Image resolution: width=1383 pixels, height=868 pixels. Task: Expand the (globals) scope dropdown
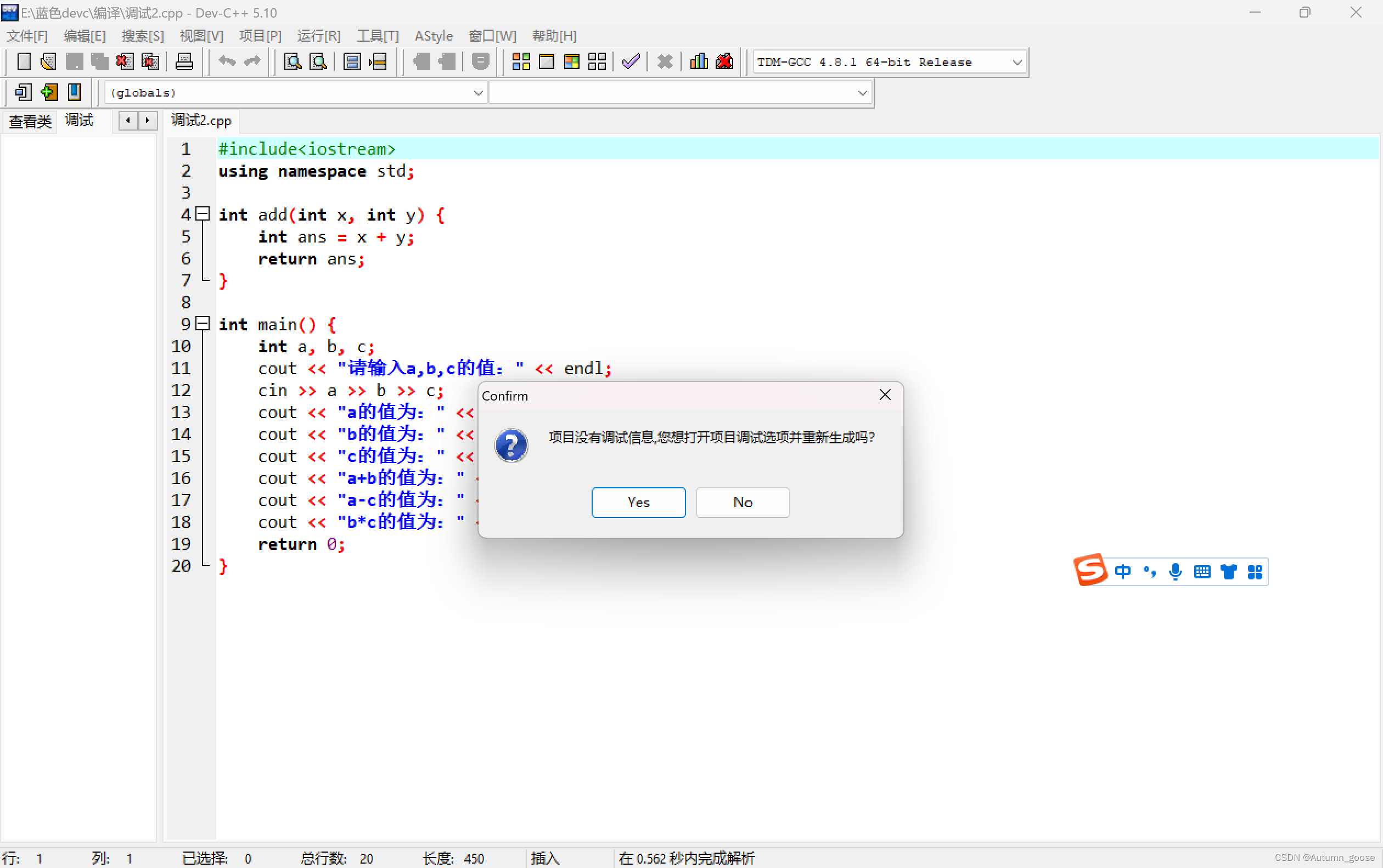coord(477,92)
